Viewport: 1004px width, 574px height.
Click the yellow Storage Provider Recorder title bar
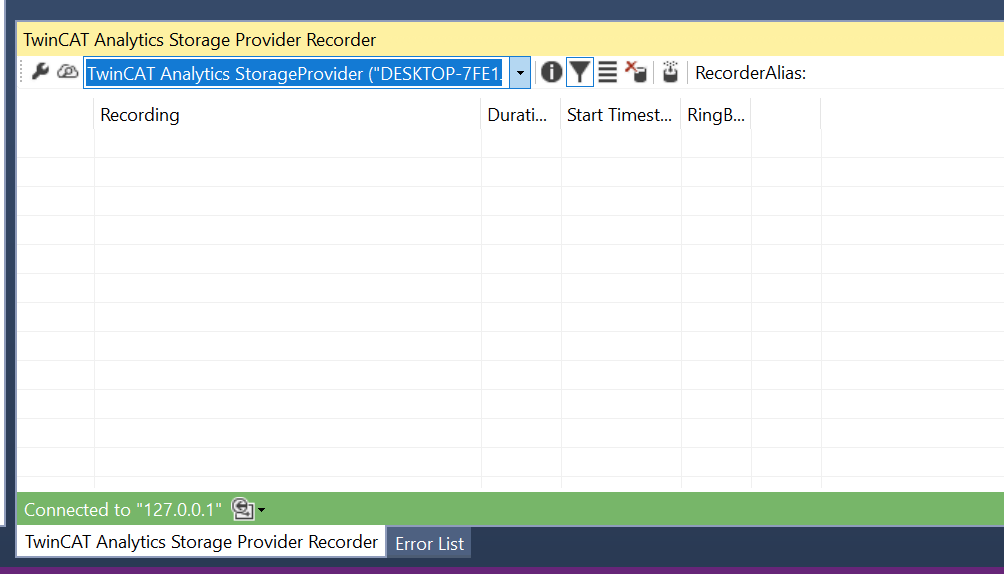pos(510,40)
